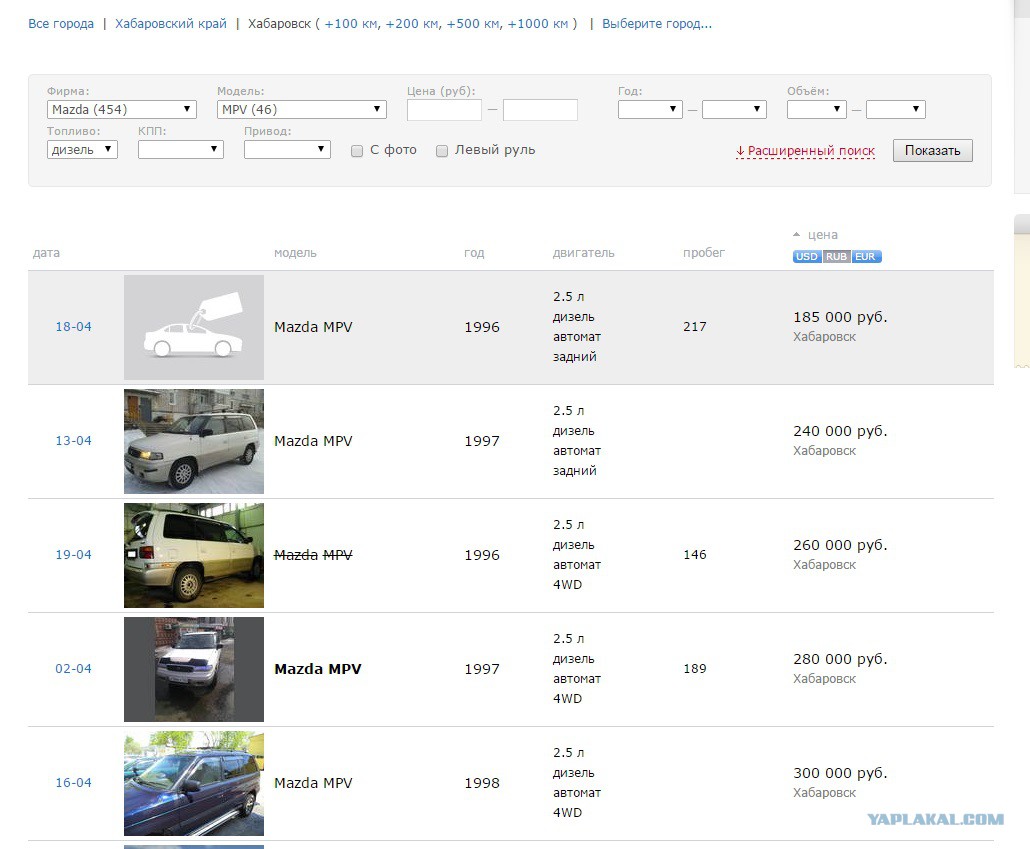Open photo of the 260 000 руб. Mazda MPV

pos(194,555)
